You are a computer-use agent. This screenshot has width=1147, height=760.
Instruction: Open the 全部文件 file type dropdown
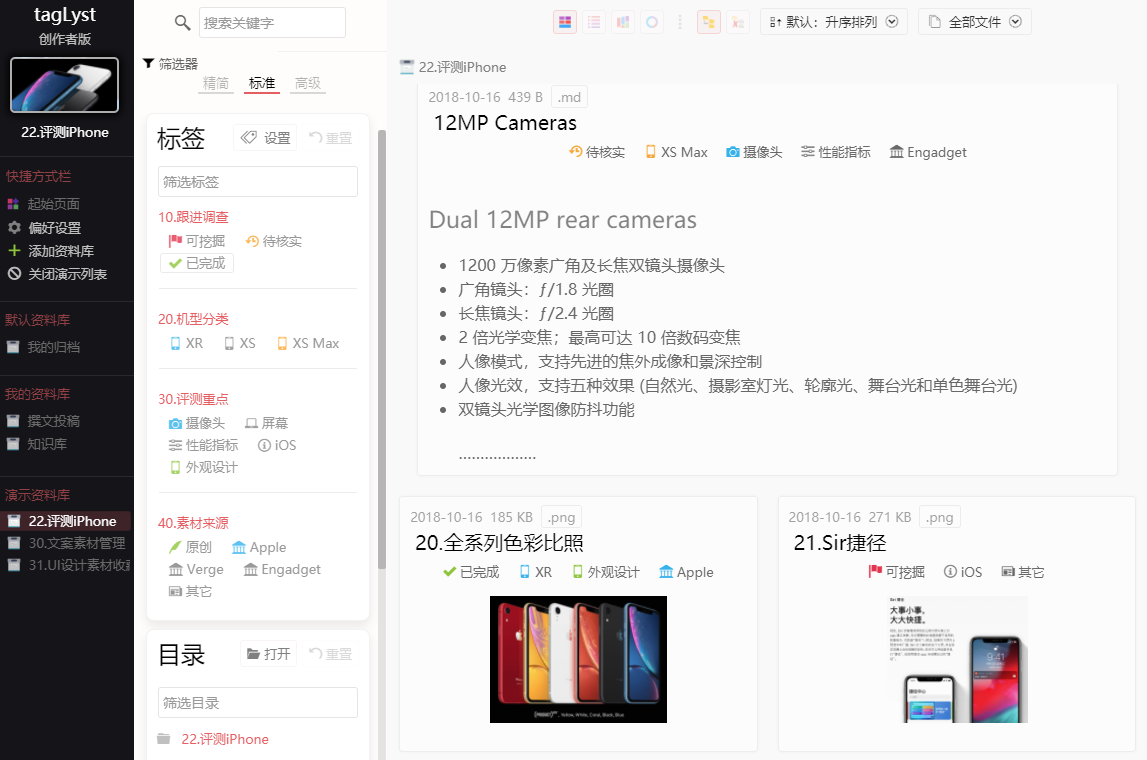tap(975, 22)
